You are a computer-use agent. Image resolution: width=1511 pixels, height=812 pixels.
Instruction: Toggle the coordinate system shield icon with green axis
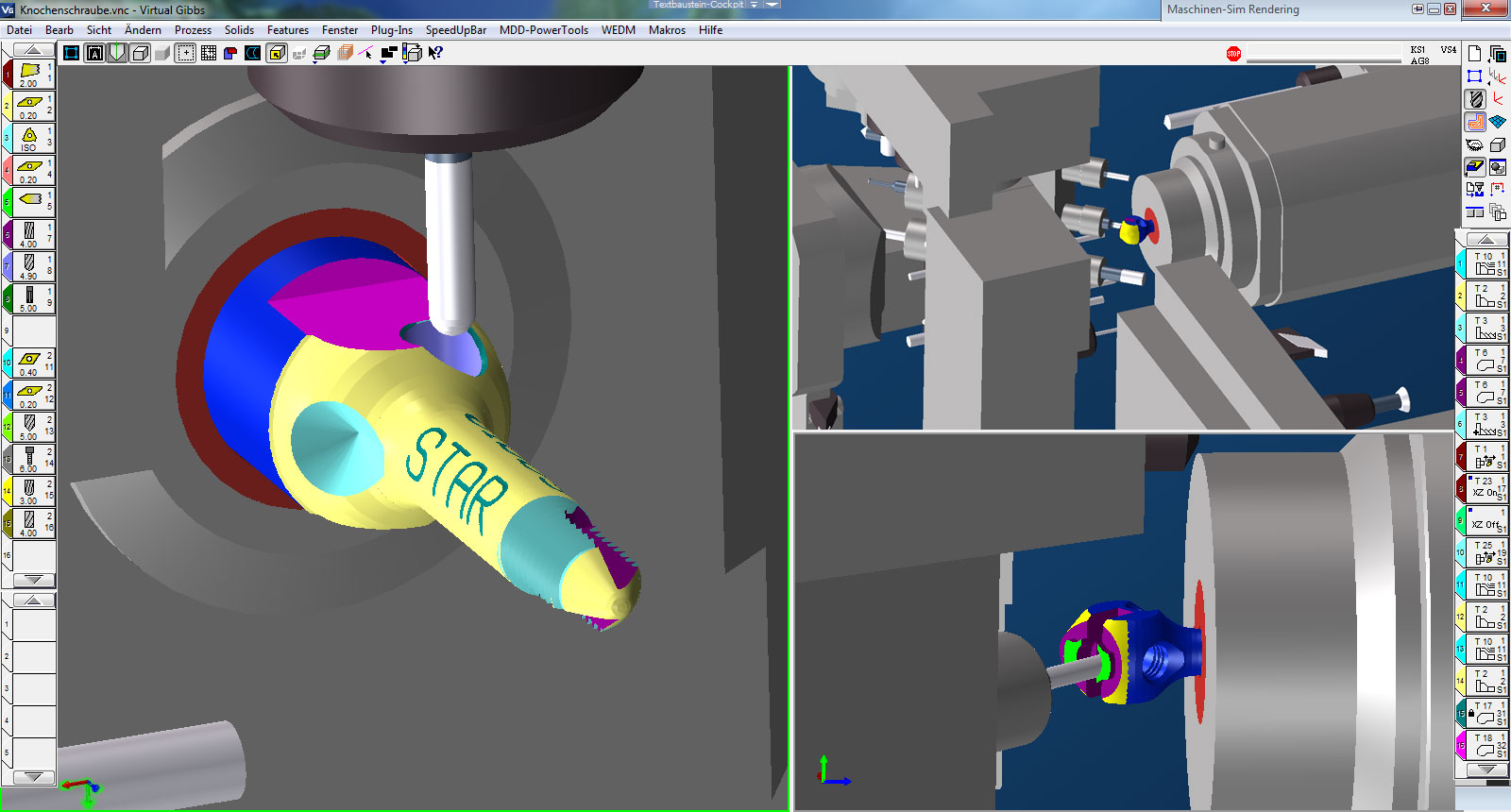pyautogui.click(x=117, y=53)
